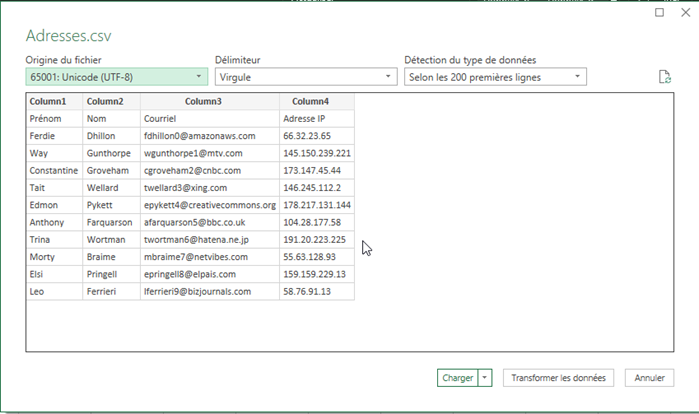Select the Column3 header

[x=210, y=101]
